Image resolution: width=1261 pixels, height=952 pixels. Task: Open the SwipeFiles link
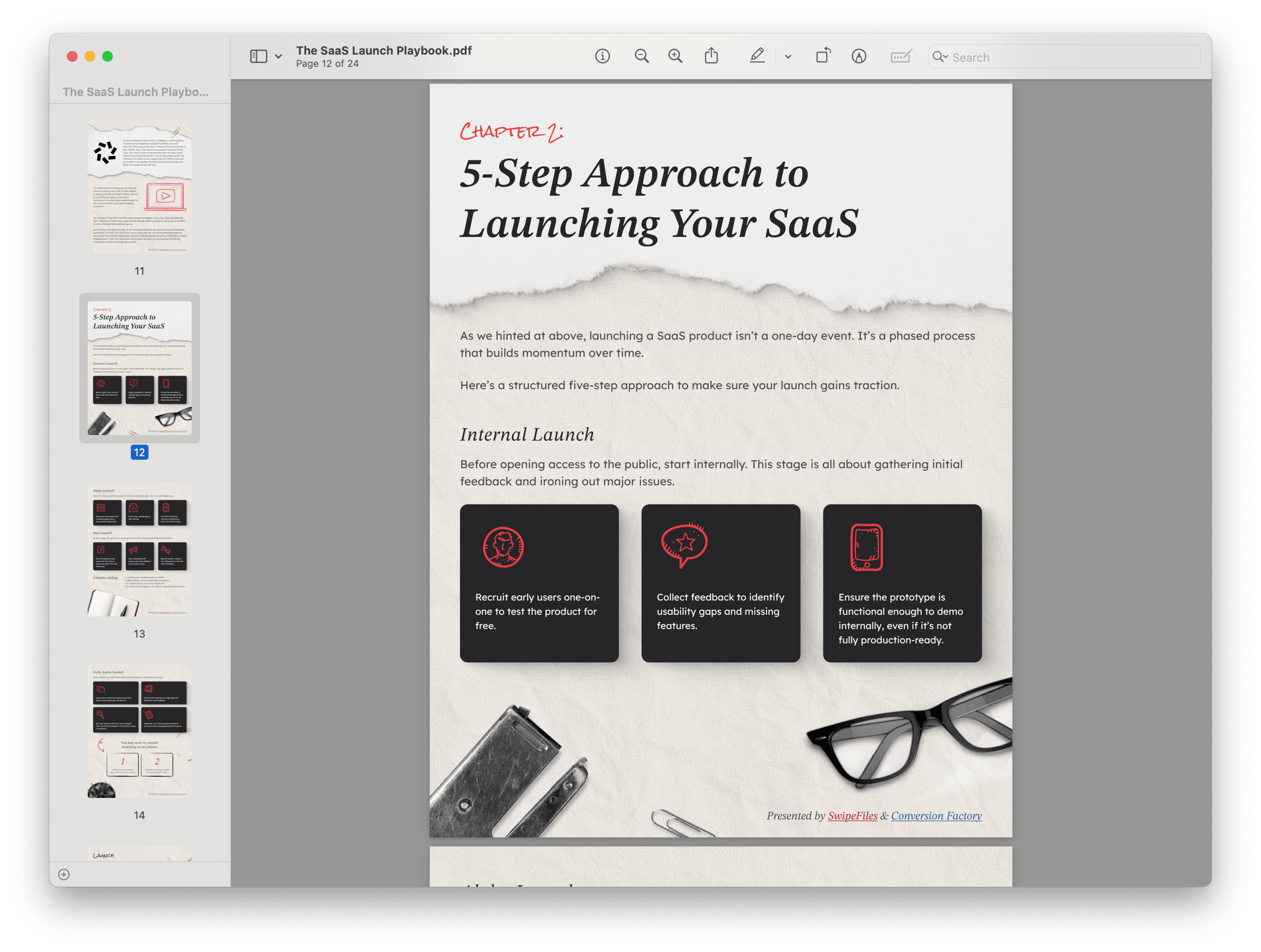(x=852, y=816)
